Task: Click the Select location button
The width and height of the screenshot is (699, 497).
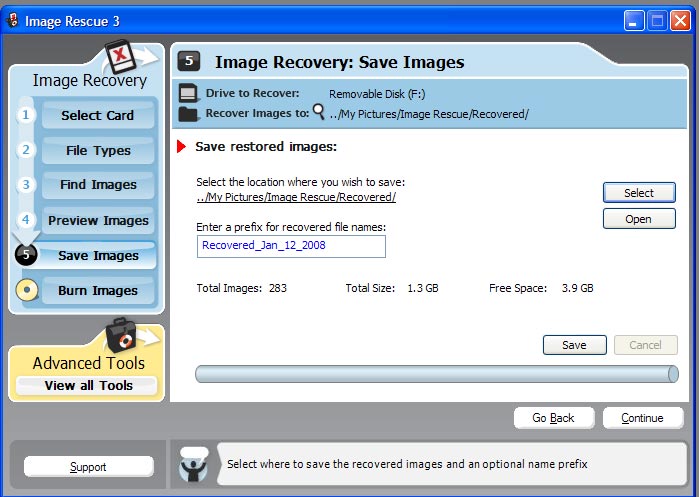Action: tap(639, 193)
